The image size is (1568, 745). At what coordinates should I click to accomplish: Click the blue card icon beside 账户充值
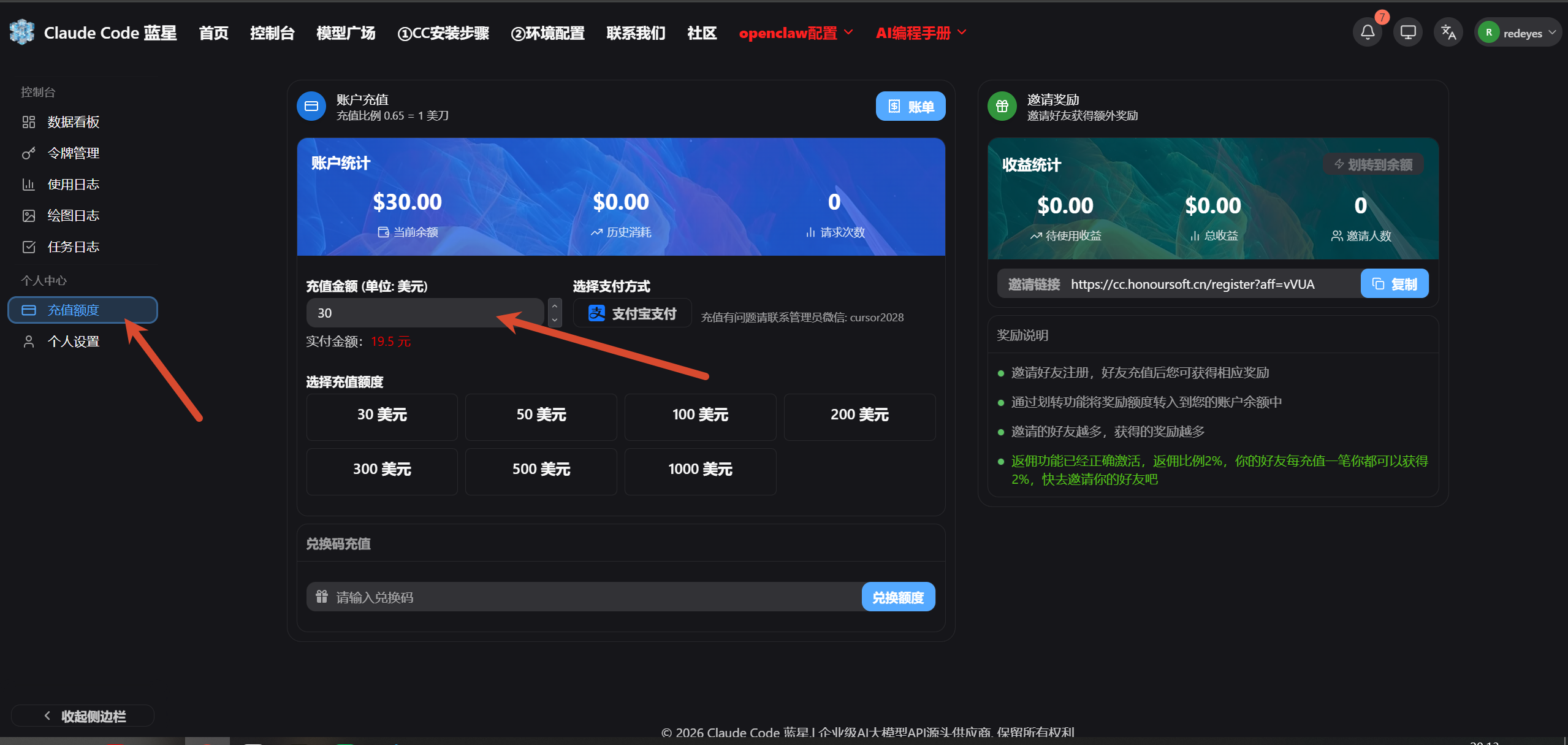pos(311,106)
